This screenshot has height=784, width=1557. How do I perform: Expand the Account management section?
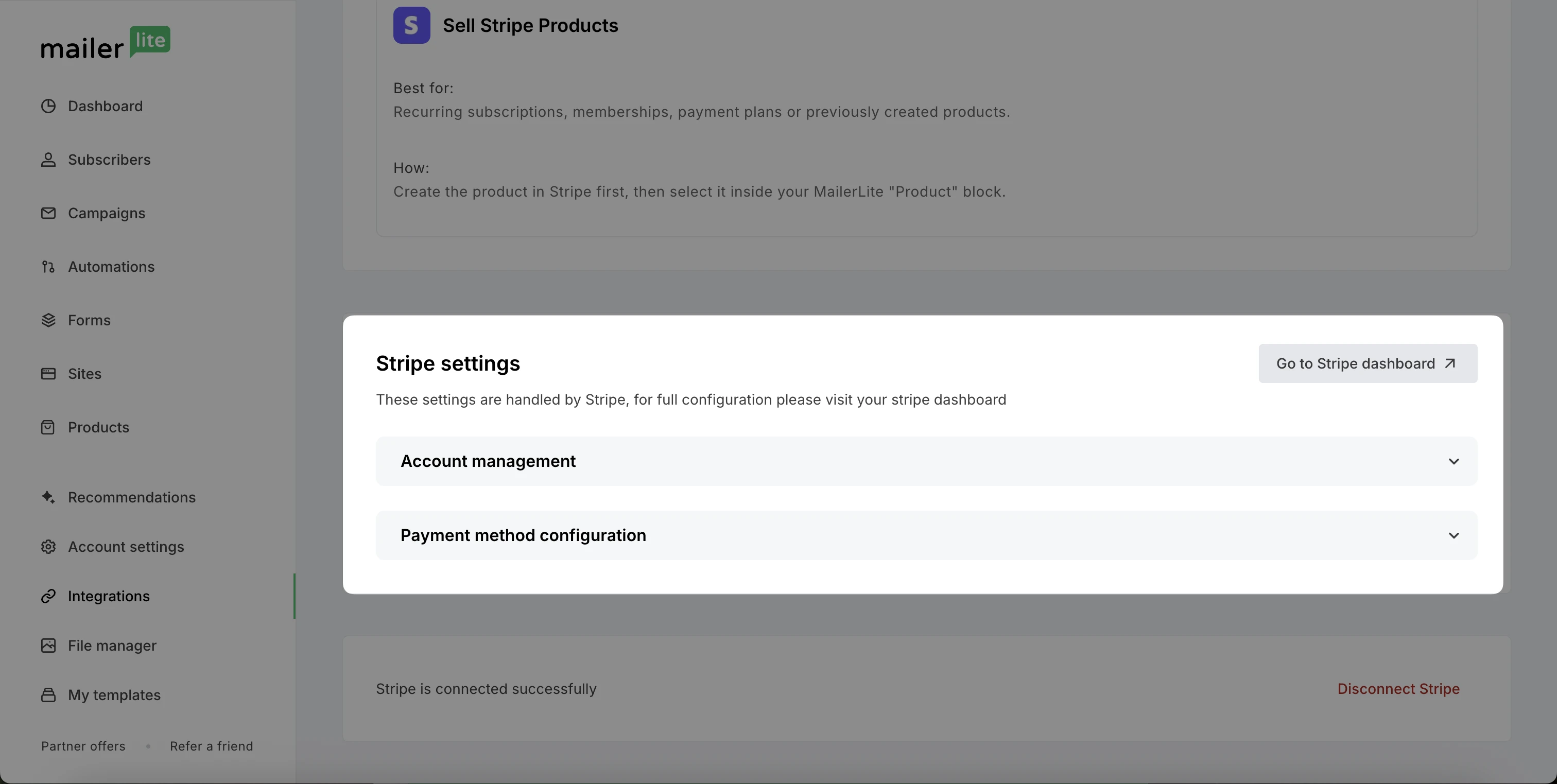point(926,461)
